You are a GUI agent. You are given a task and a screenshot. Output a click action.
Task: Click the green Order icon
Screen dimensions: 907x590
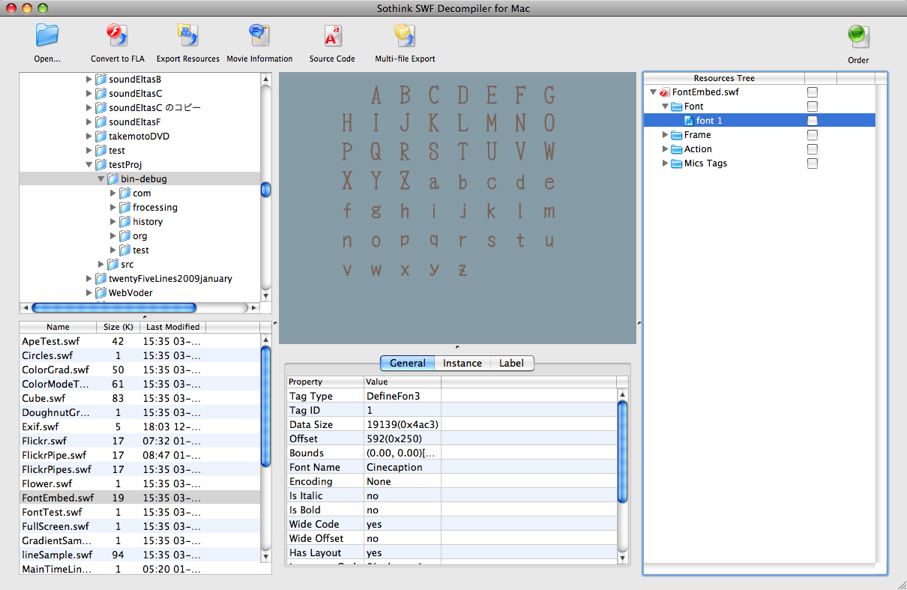click(858, 36)
